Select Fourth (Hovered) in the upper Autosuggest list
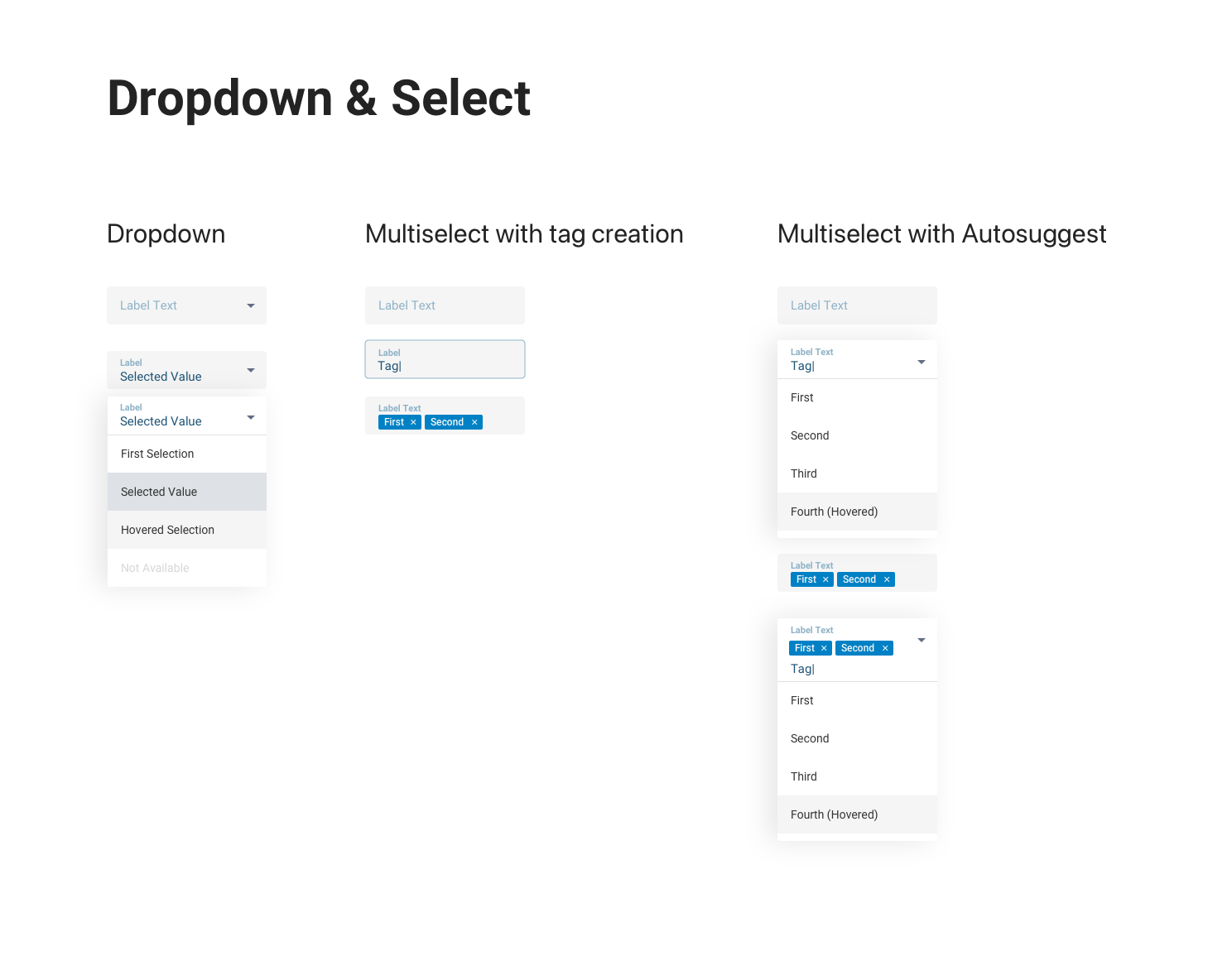 [834, 512]
